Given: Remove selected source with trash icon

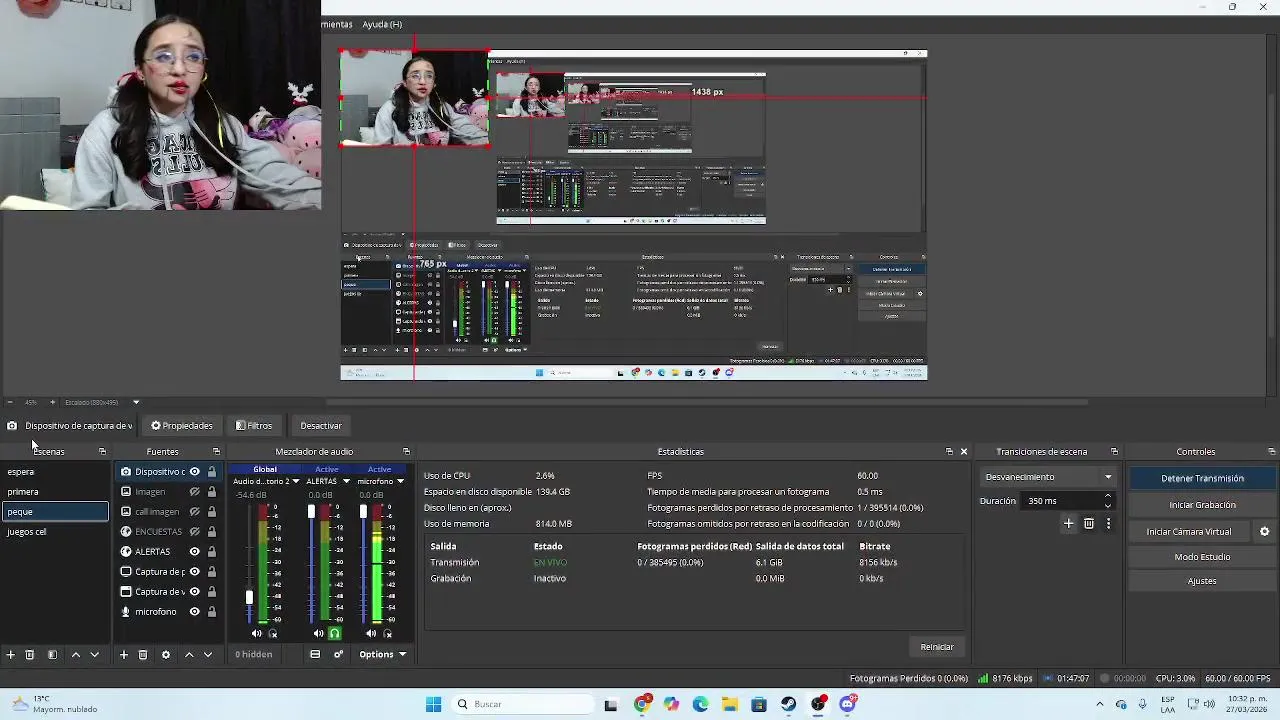Looking at the screenshot, I should click(x=143, y=654).
